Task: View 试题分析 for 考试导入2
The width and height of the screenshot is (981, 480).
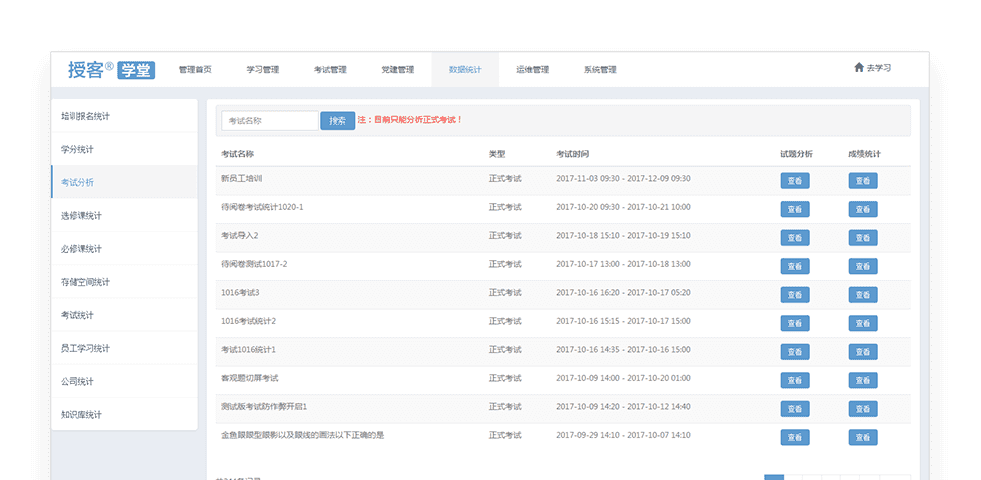Action: tap(795, 238)
